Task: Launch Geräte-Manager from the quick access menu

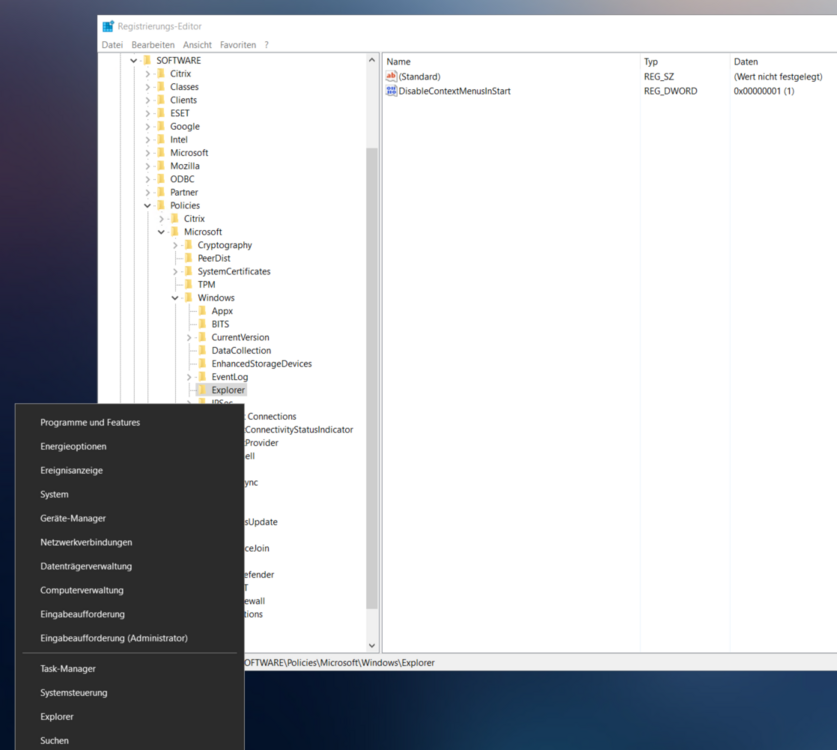Action: coord(73,518)
